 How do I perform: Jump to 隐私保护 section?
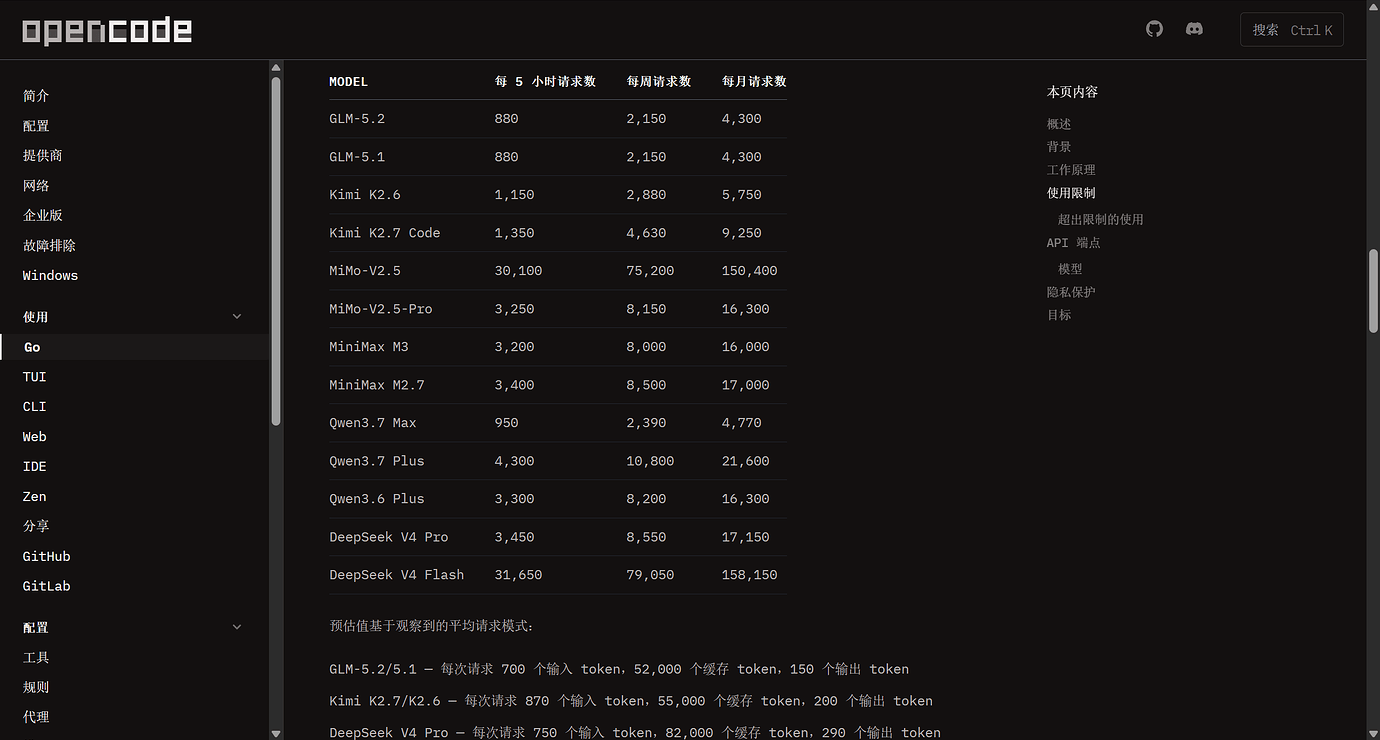(x=1071, y=292)
